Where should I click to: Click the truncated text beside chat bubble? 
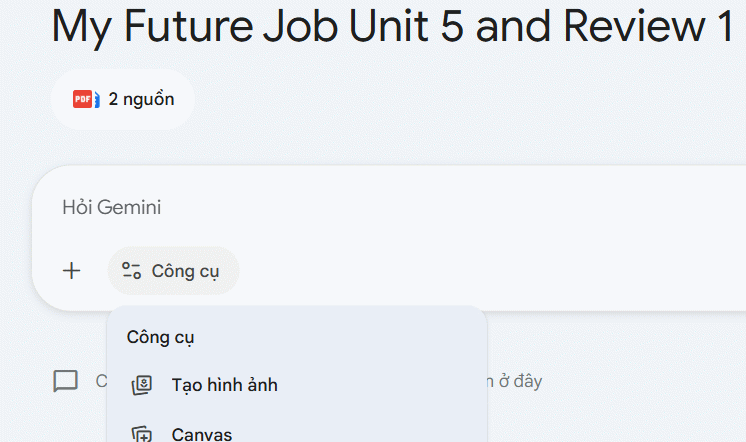[100, 381]
